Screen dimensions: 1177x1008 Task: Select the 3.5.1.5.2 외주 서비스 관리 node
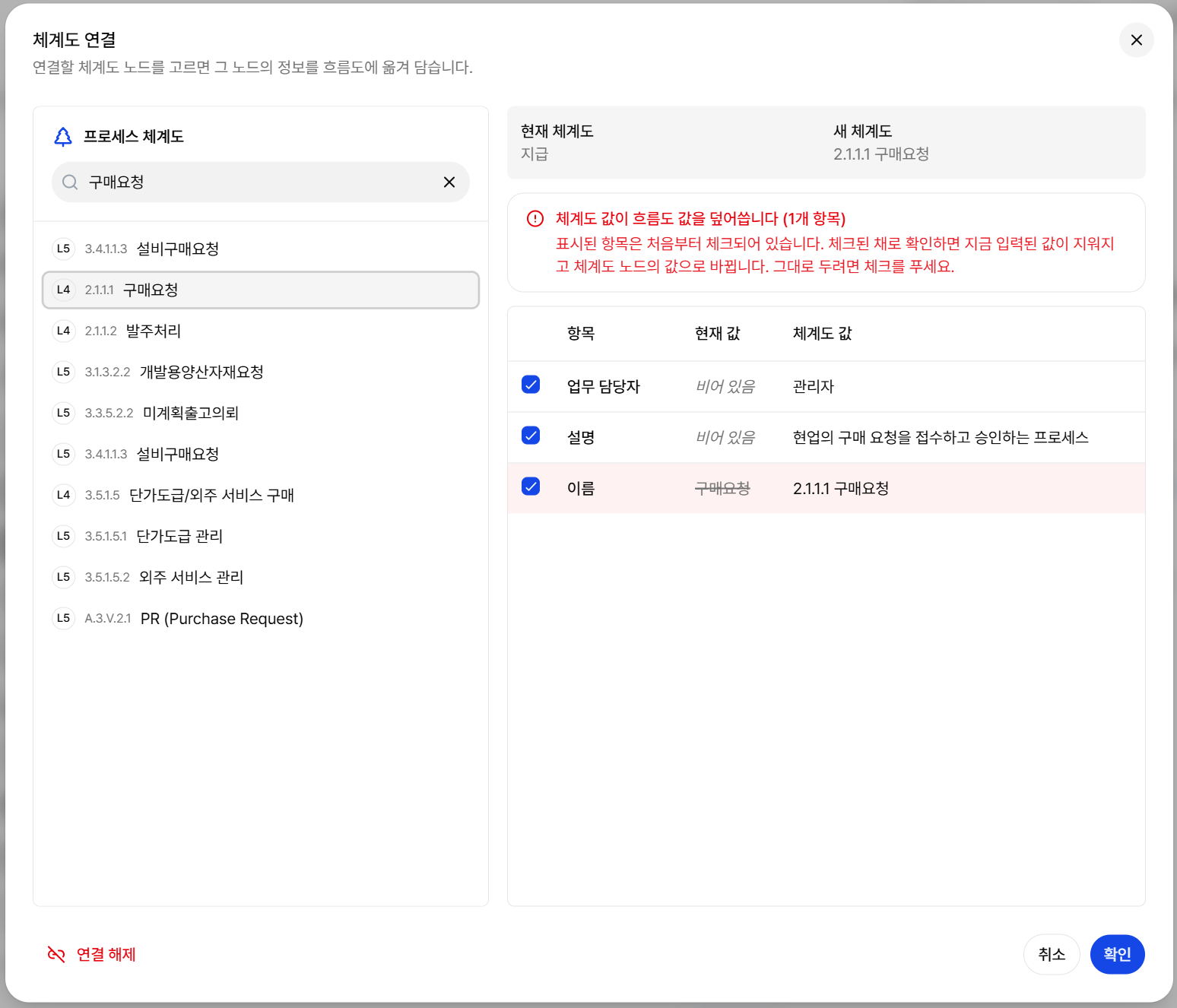point(261,577)
